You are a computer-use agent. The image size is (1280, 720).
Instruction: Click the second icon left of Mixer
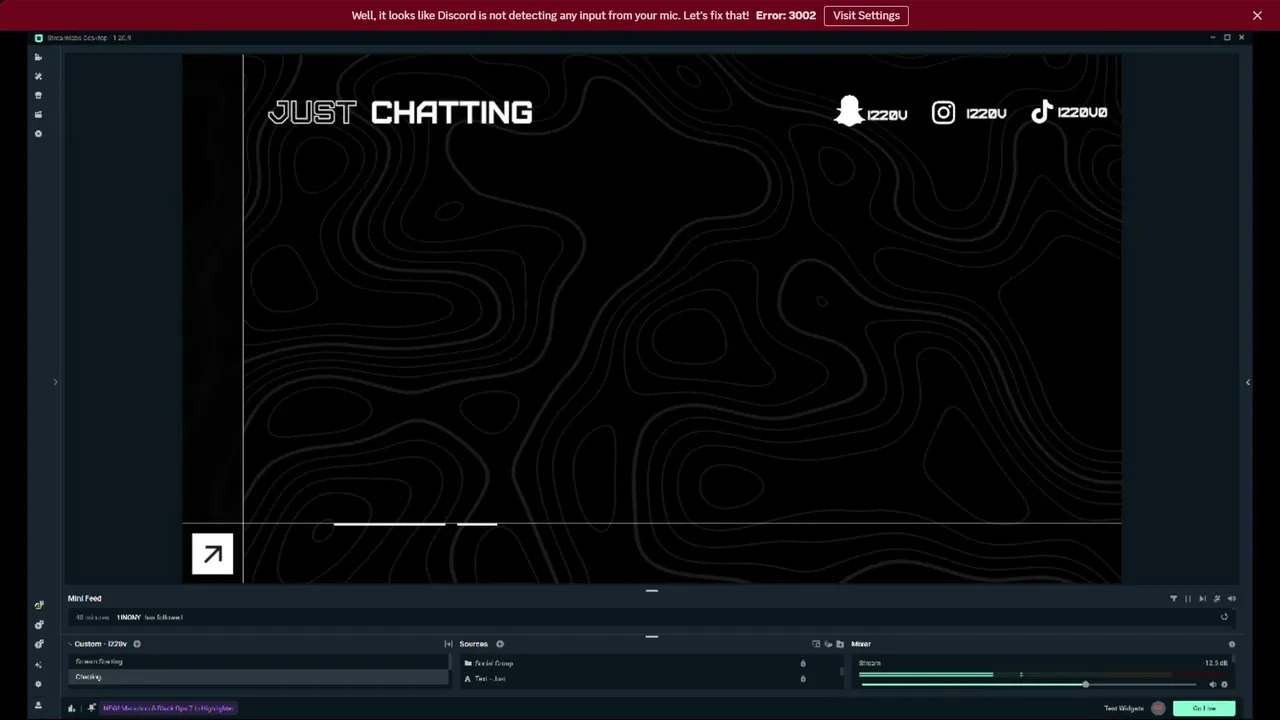828,644
